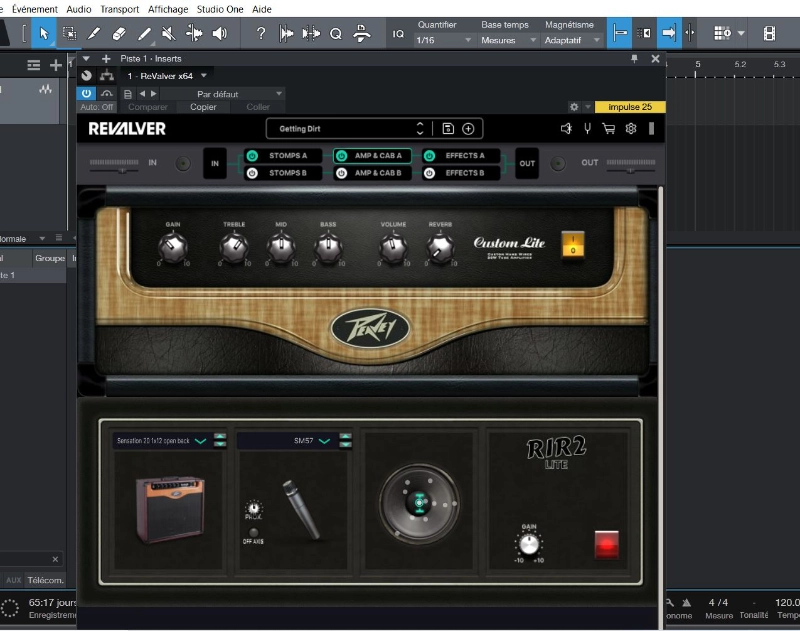Open the Aide menu
Image resolution: width=800 pixels, height=631 pixels.
[x=262, y=9]
